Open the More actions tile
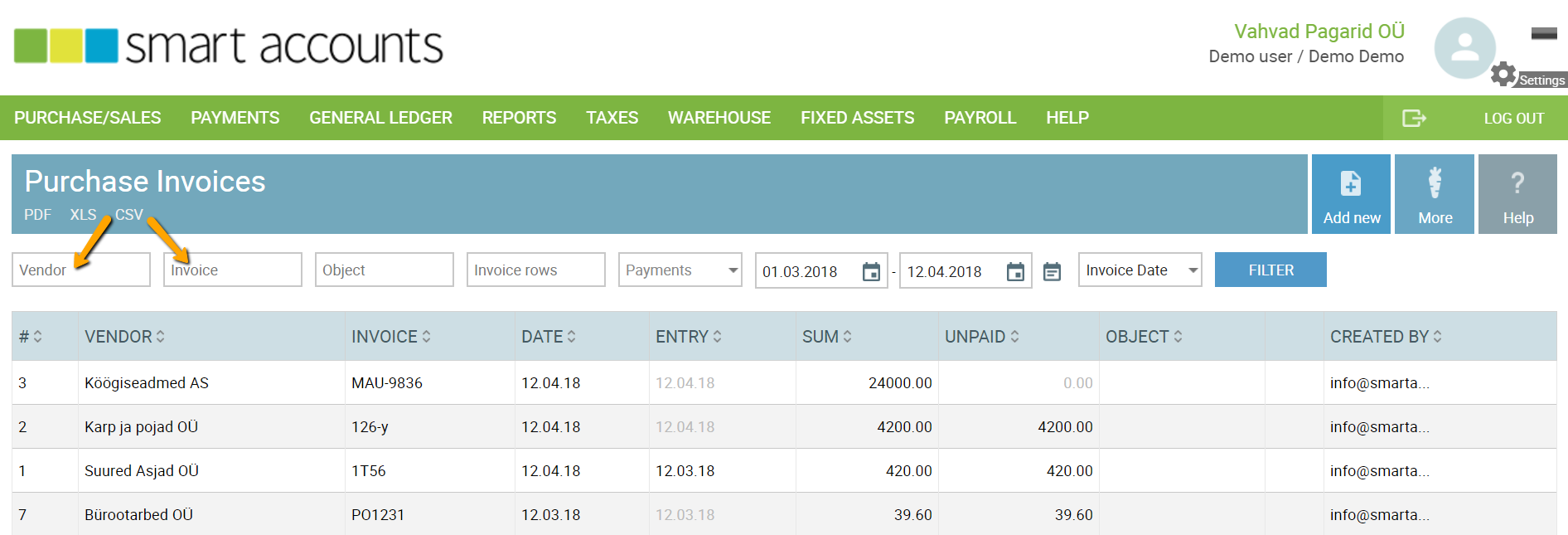Image resolution: width=1568 pixels, height=535 pixels. point(1435,194)
